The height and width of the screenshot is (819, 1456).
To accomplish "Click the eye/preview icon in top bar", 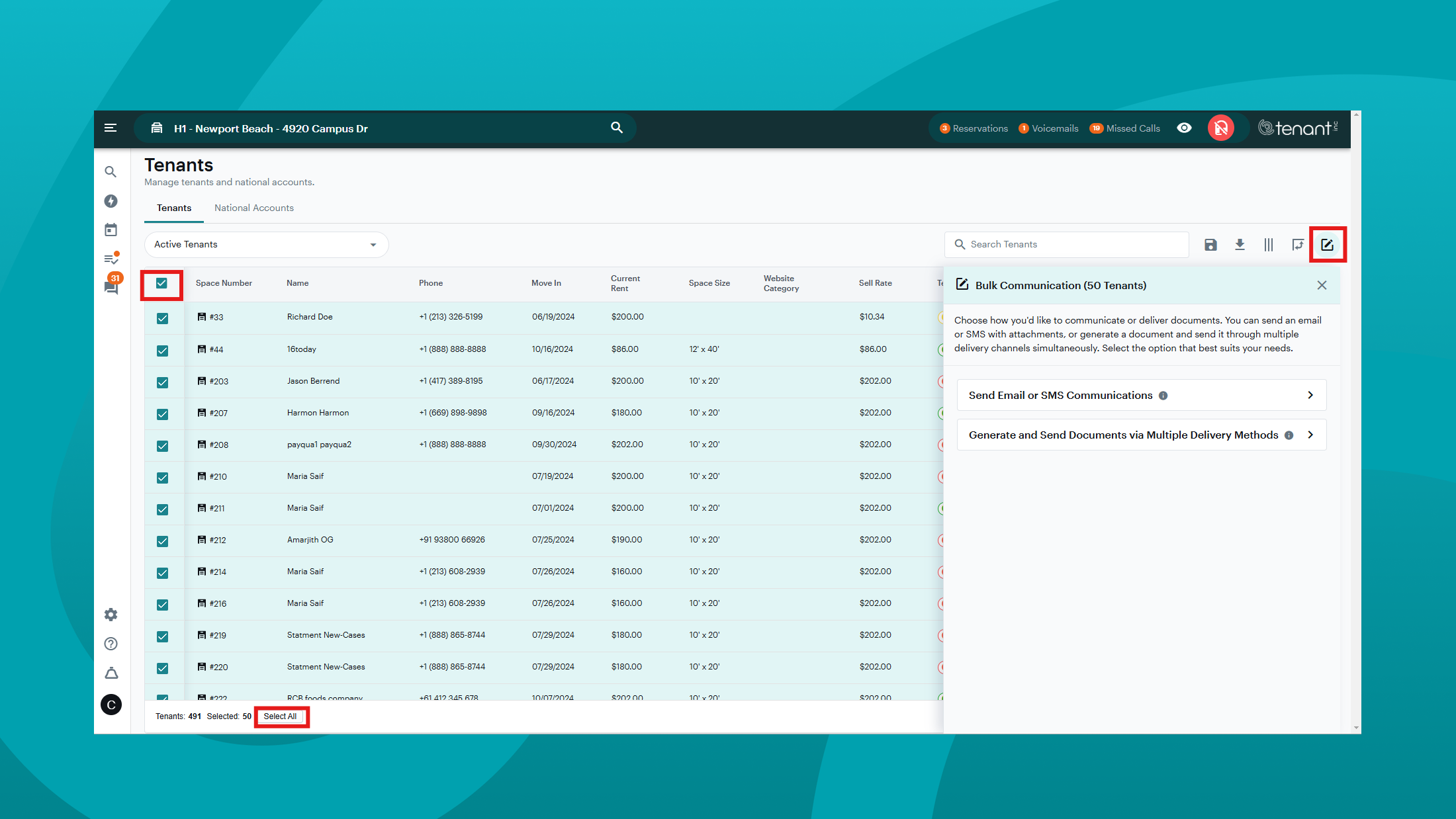I will coord(1183,128).
